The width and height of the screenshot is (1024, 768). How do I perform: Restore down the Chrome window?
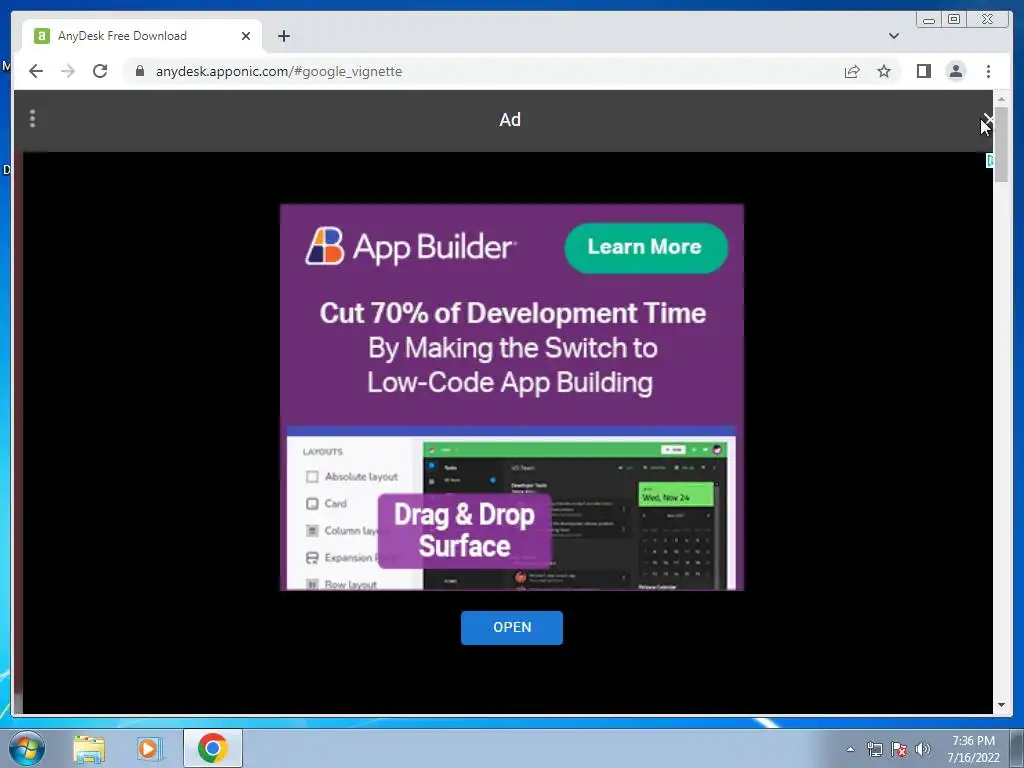click(x=954, y=20)
